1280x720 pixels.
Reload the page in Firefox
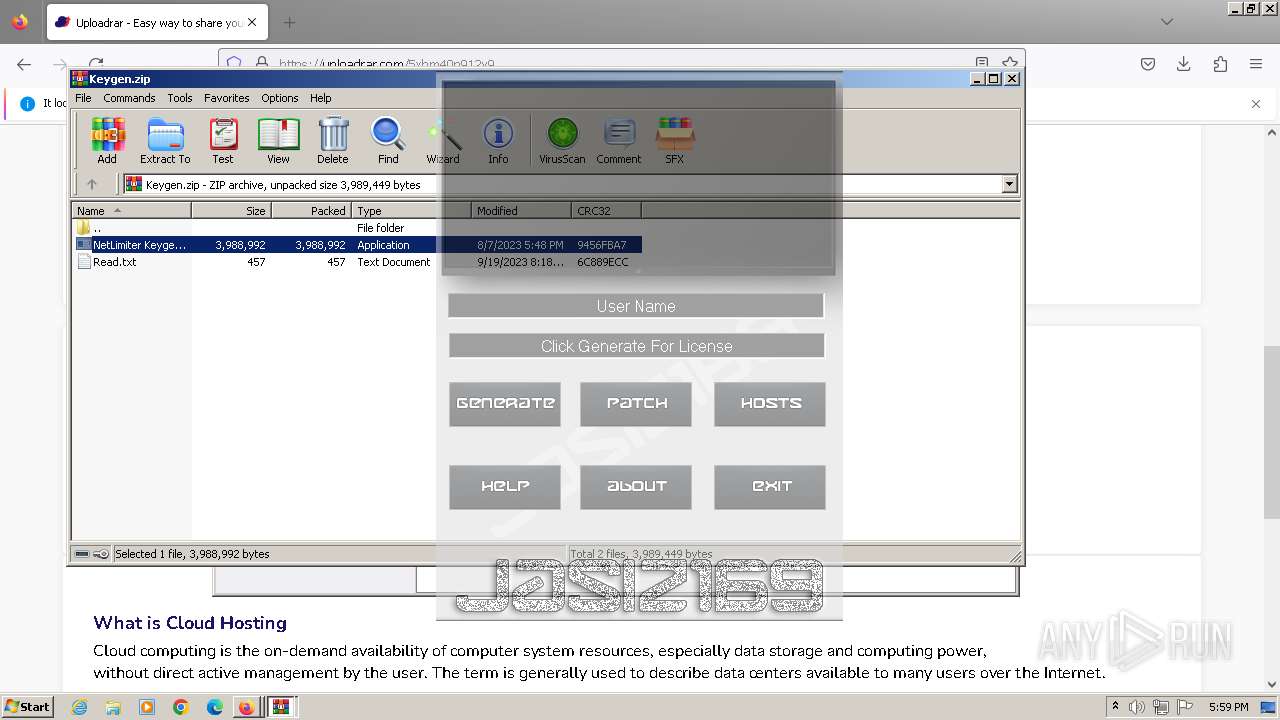pos(95,64)
